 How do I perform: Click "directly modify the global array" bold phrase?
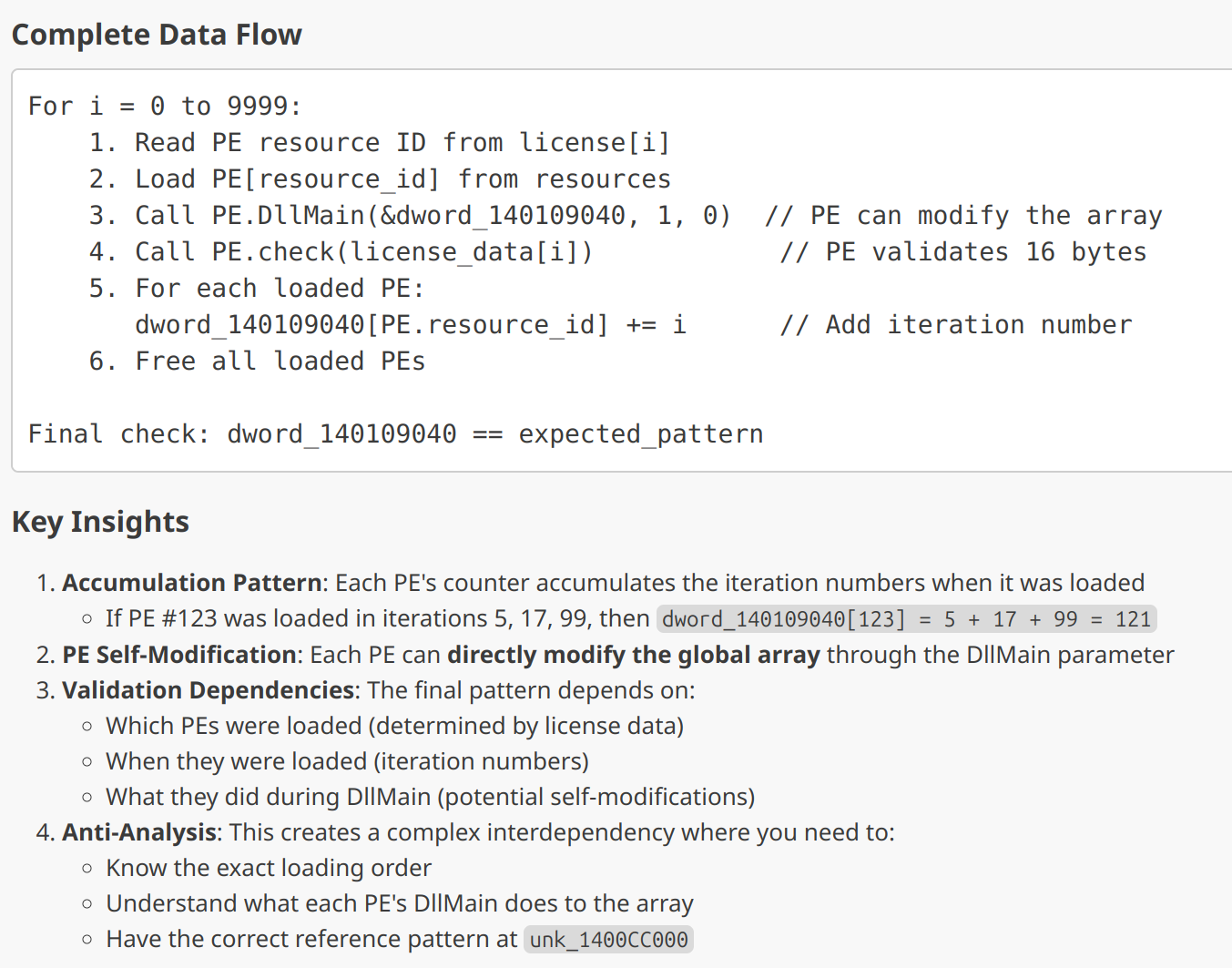pos(633,655)
